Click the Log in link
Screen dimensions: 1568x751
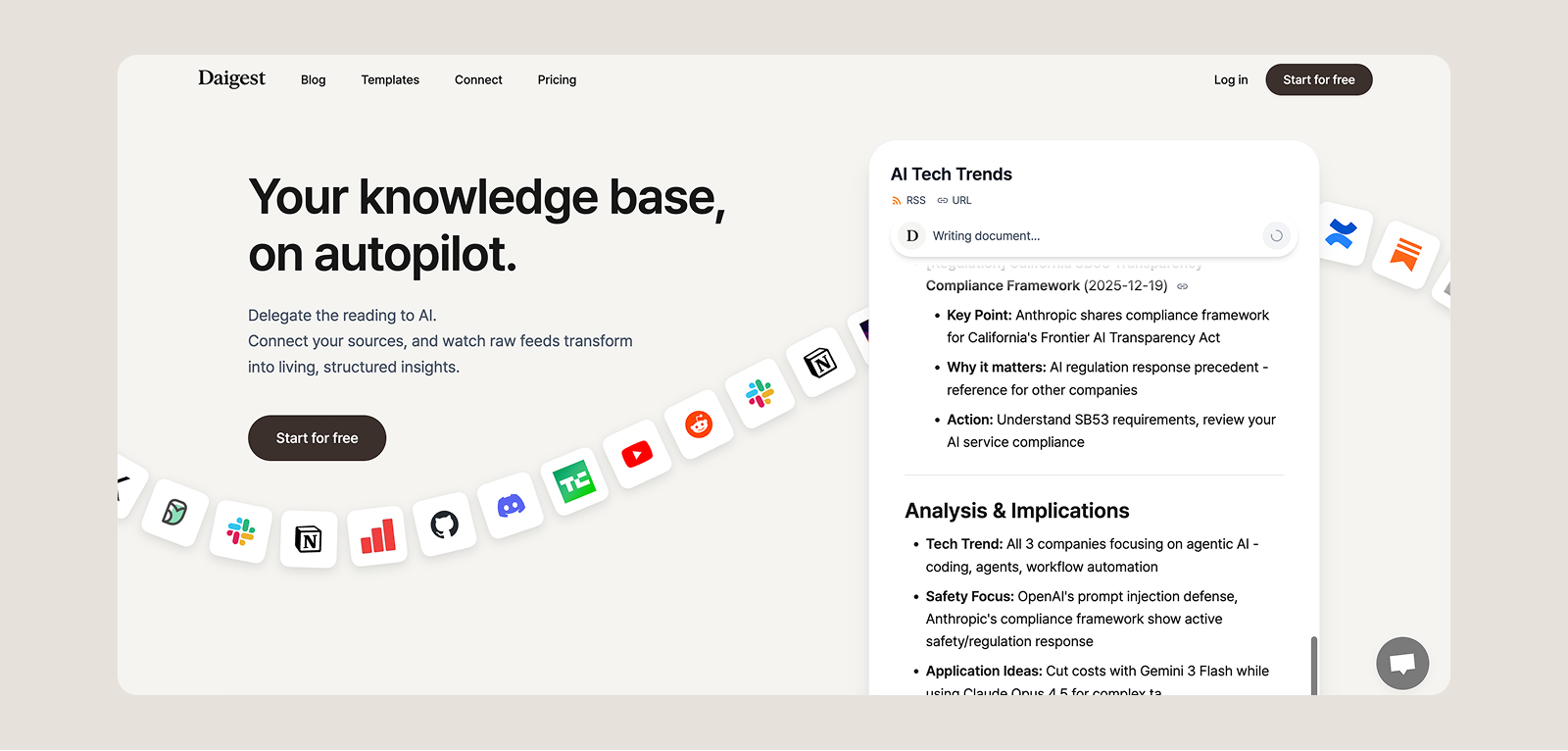pyautogui.click(x=1231, y=80)
